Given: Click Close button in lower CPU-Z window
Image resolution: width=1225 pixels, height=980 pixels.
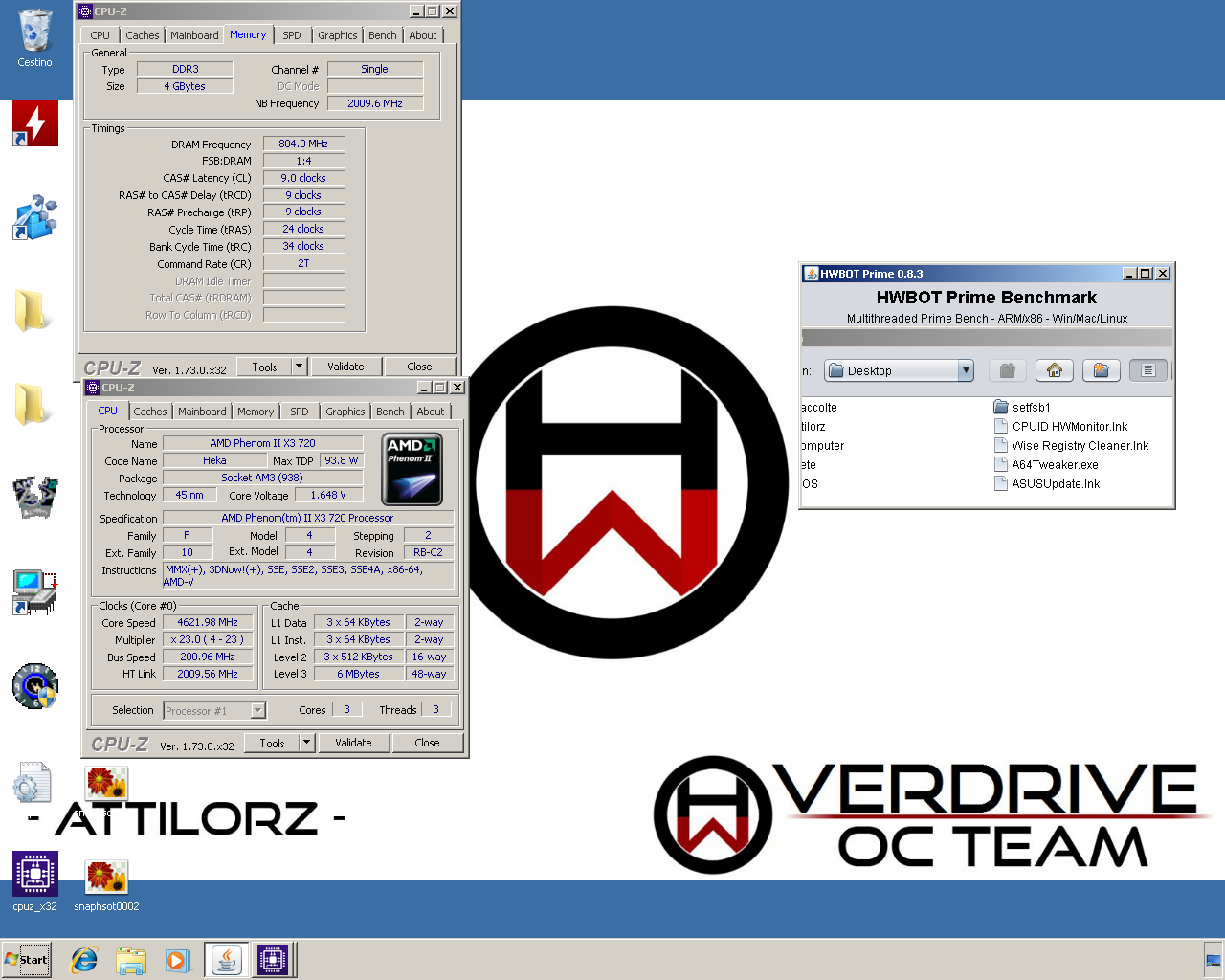Looking at the screenshot, I should tap(427, 743).
